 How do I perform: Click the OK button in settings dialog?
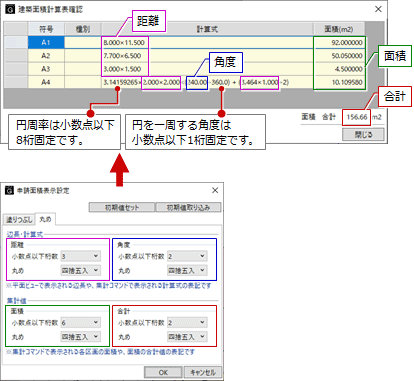pyautogui.click(x=163, y=372)
